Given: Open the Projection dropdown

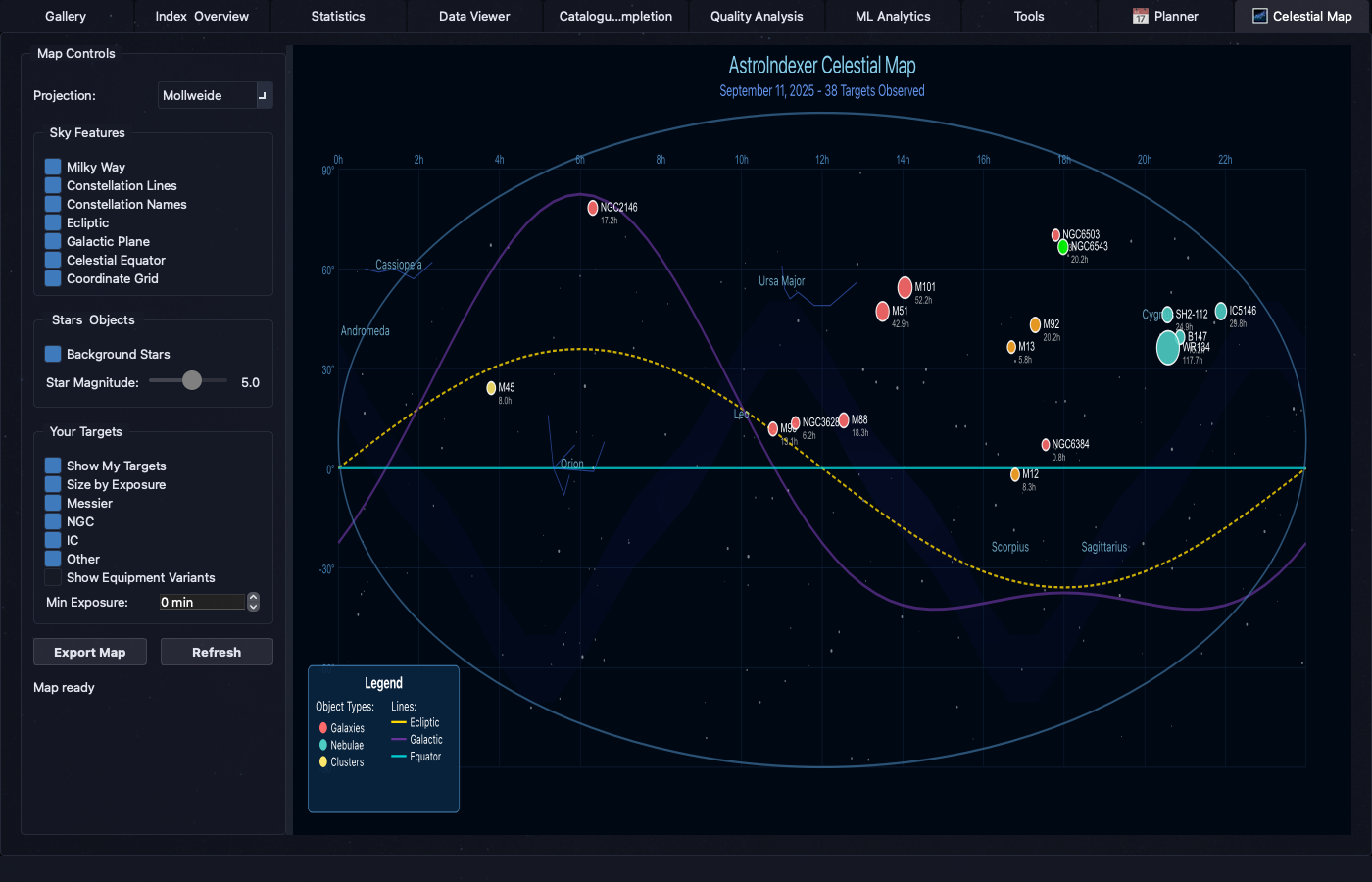Looking at the screenshot, I should point(215,95).
